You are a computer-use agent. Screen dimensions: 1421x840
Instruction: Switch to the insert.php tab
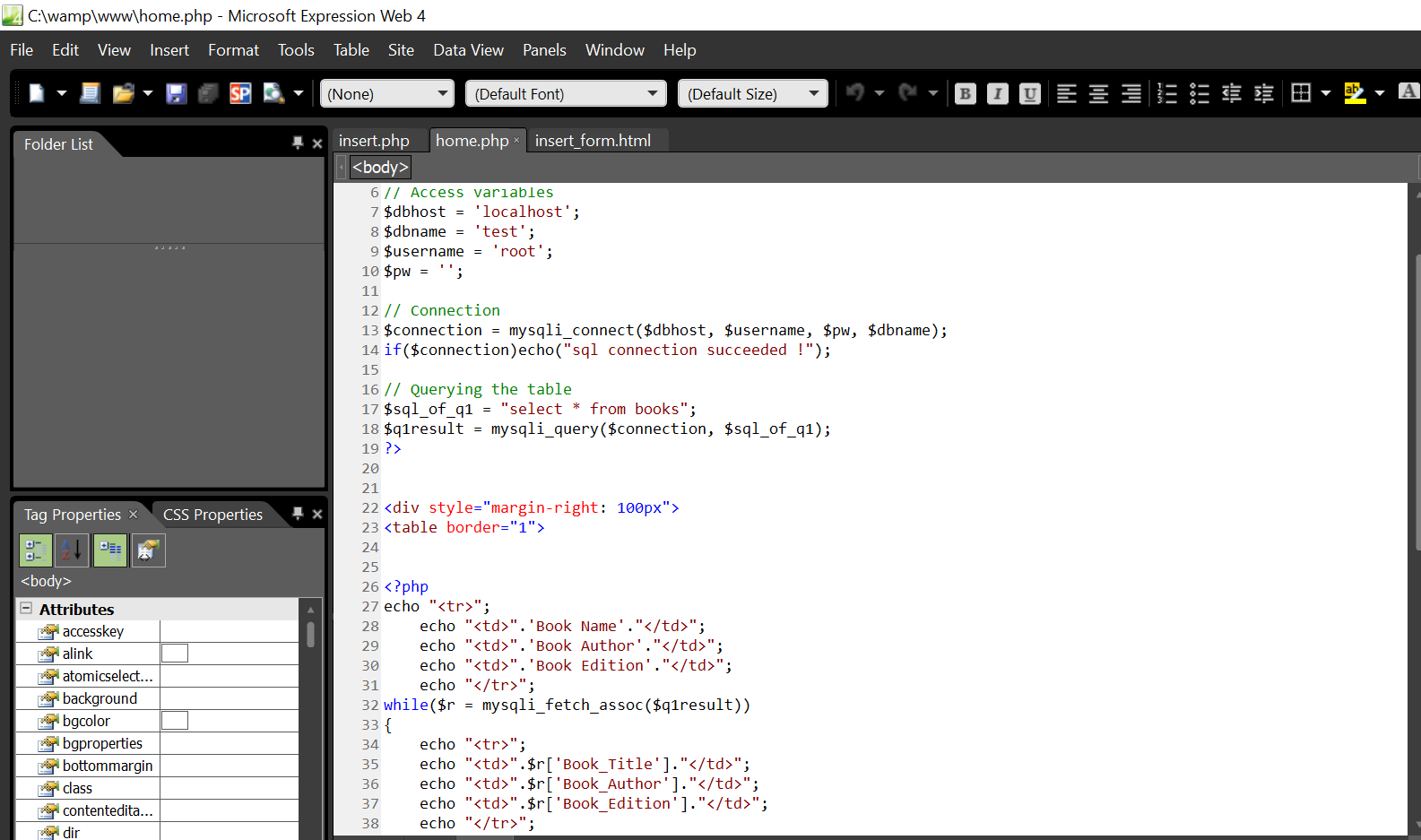pyautogui.click(x=374, y=141)
